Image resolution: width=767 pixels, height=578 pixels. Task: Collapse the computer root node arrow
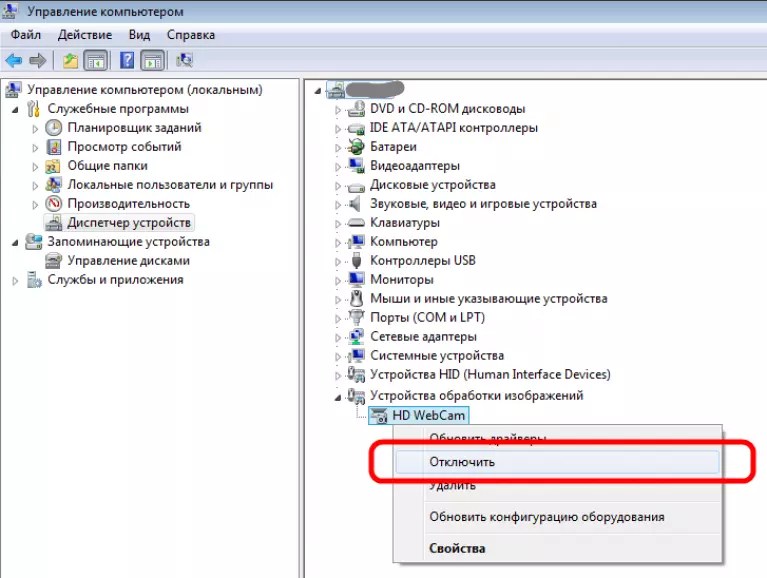click(x=318, y=91)
